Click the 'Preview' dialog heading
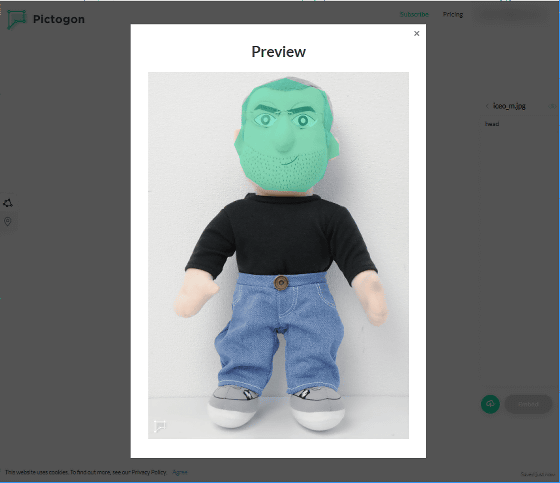Image resolution: width=560 pixels, height=483 pixels. (279, 52)
